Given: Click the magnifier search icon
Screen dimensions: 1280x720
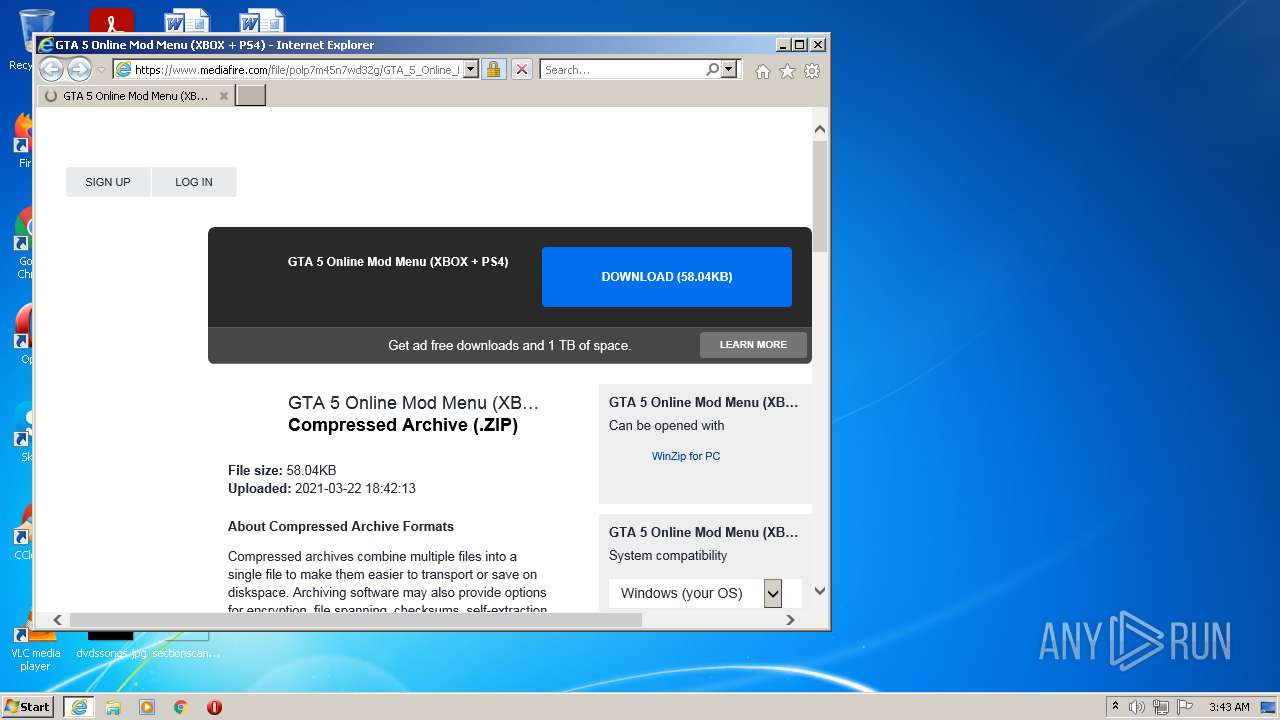Looking at the screenshot, I should coord(712,70).
